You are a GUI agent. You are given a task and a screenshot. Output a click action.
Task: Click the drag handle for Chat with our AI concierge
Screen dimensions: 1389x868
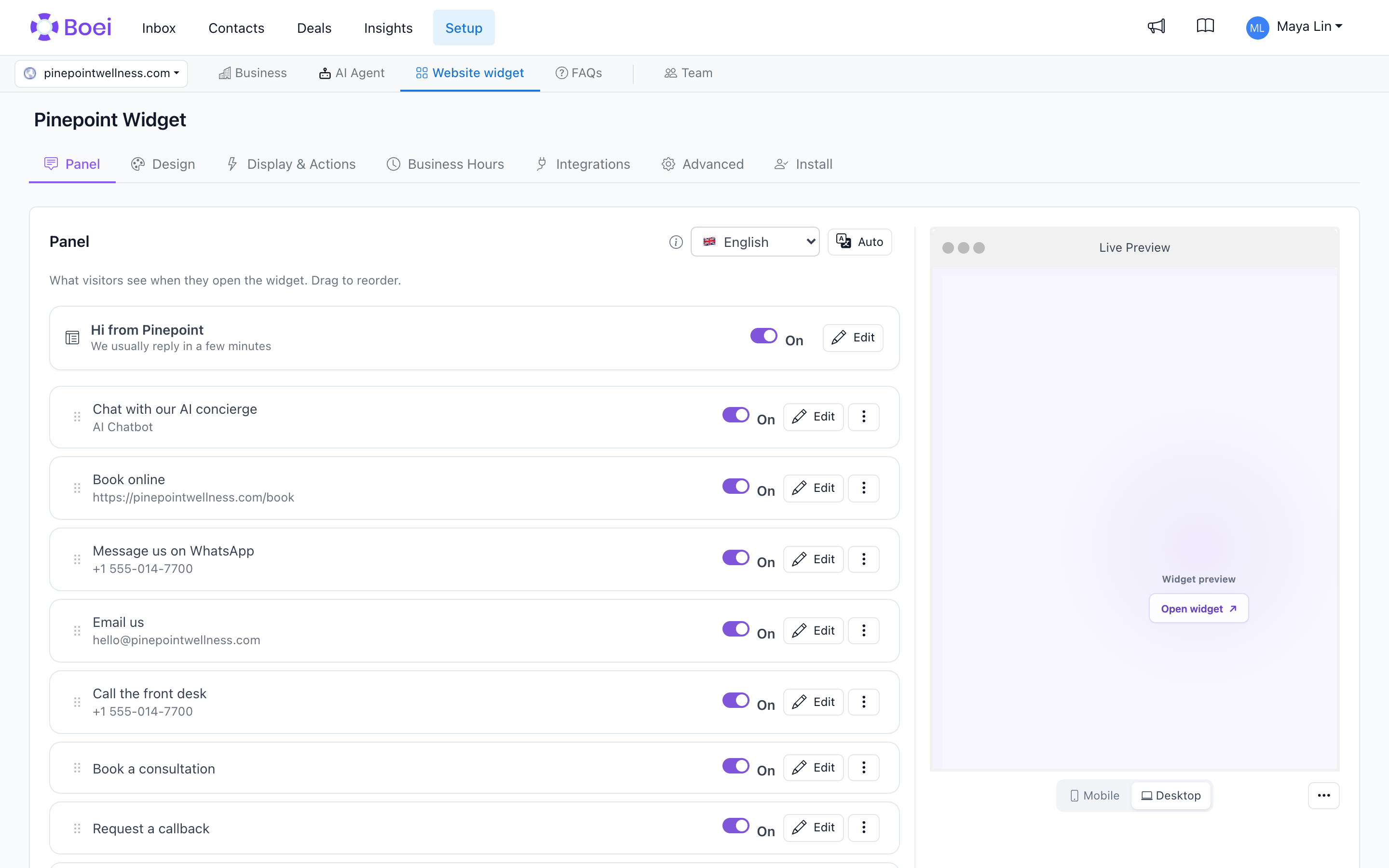[x=77, y=417]
